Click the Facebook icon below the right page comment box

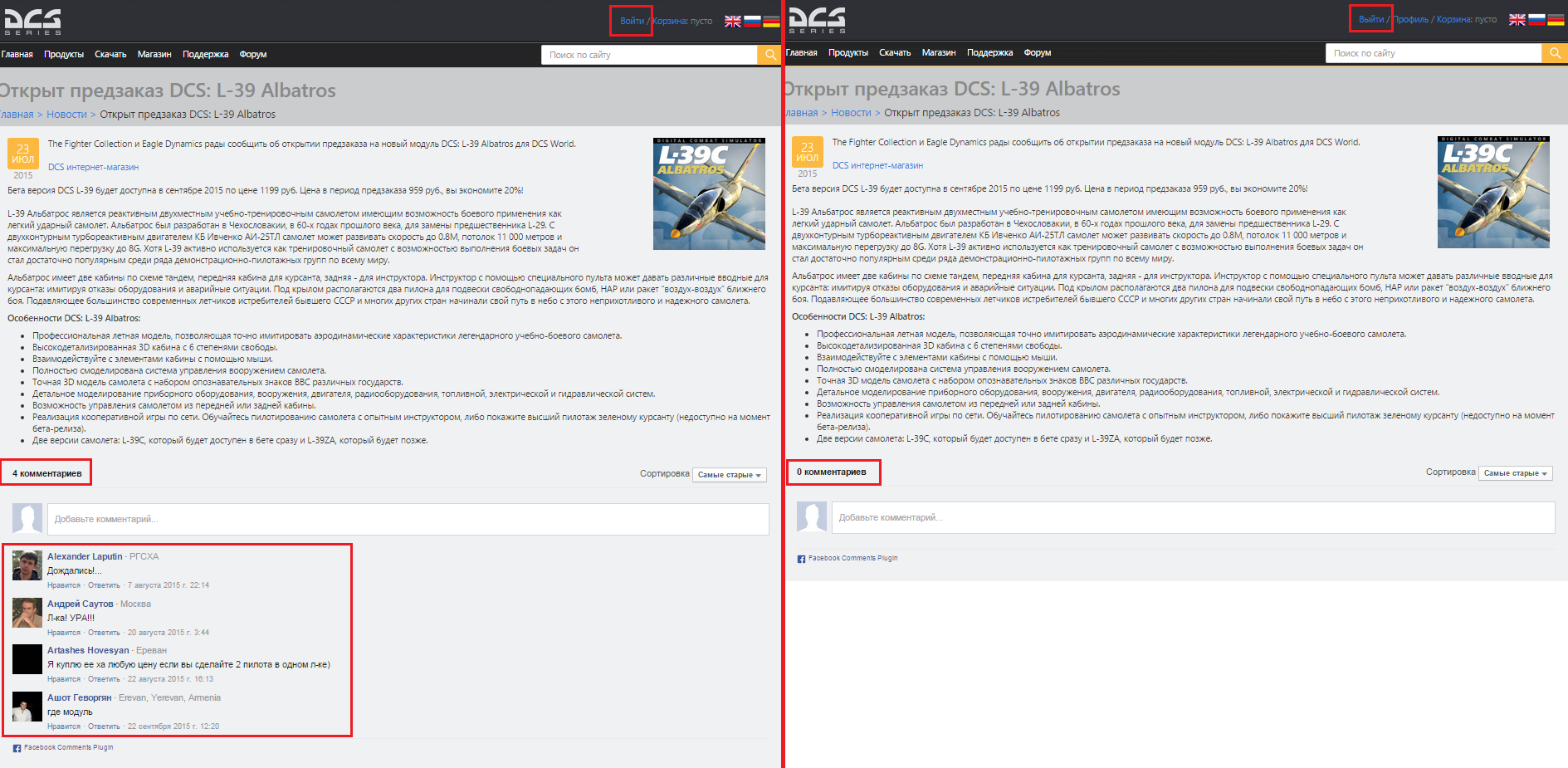(801, 559)
